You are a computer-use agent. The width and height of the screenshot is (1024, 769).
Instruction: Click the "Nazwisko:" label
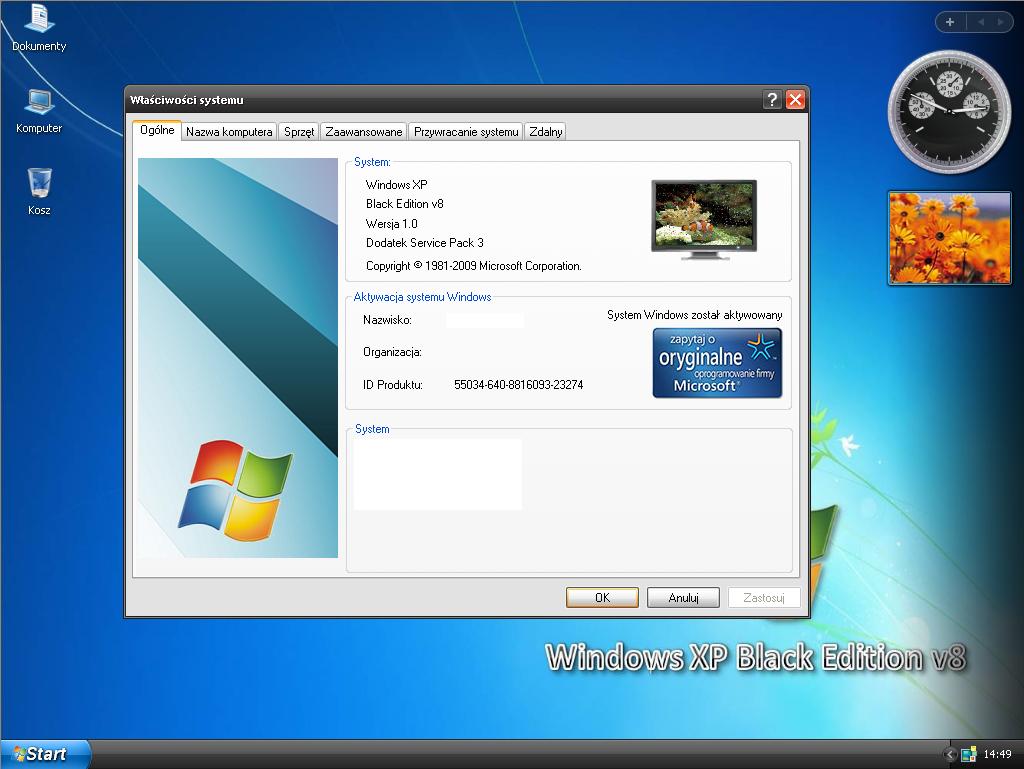coord(387,320)
